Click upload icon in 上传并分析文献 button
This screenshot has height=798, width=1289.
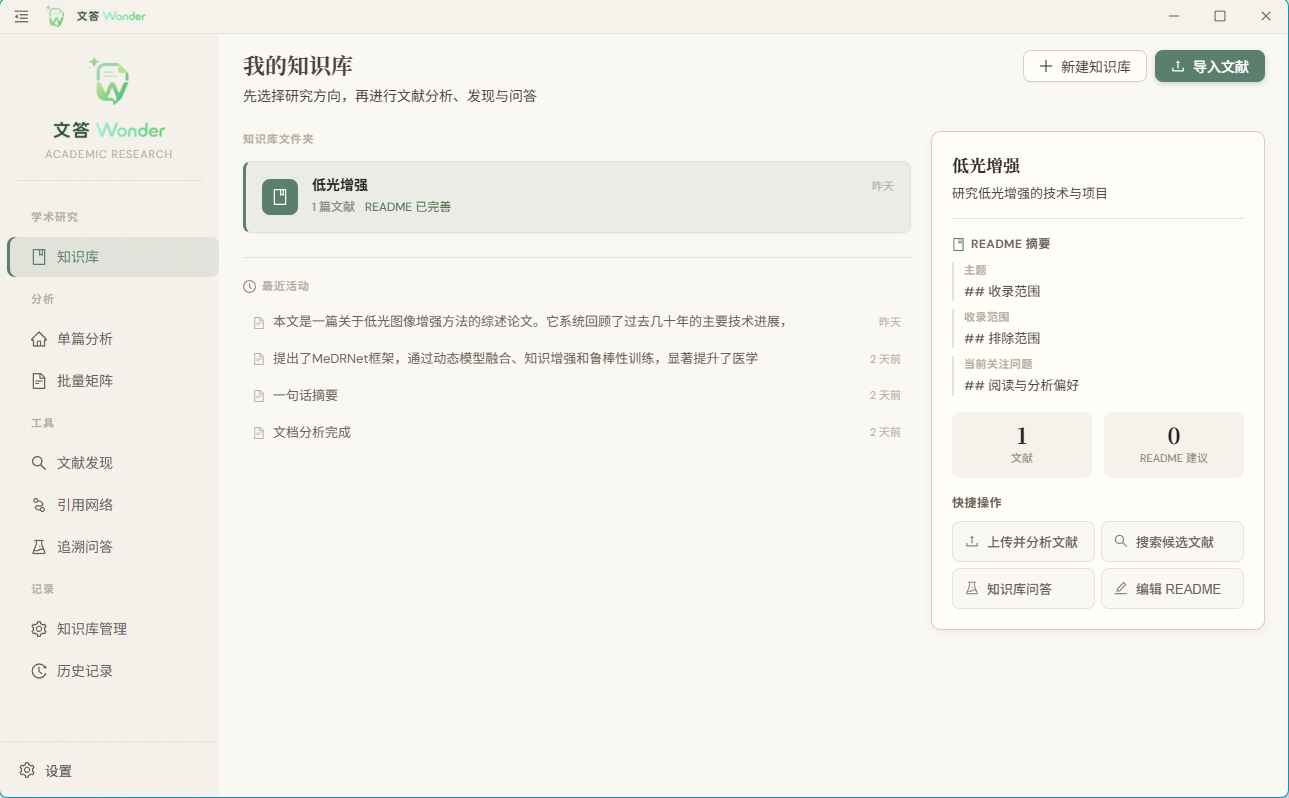972,542
